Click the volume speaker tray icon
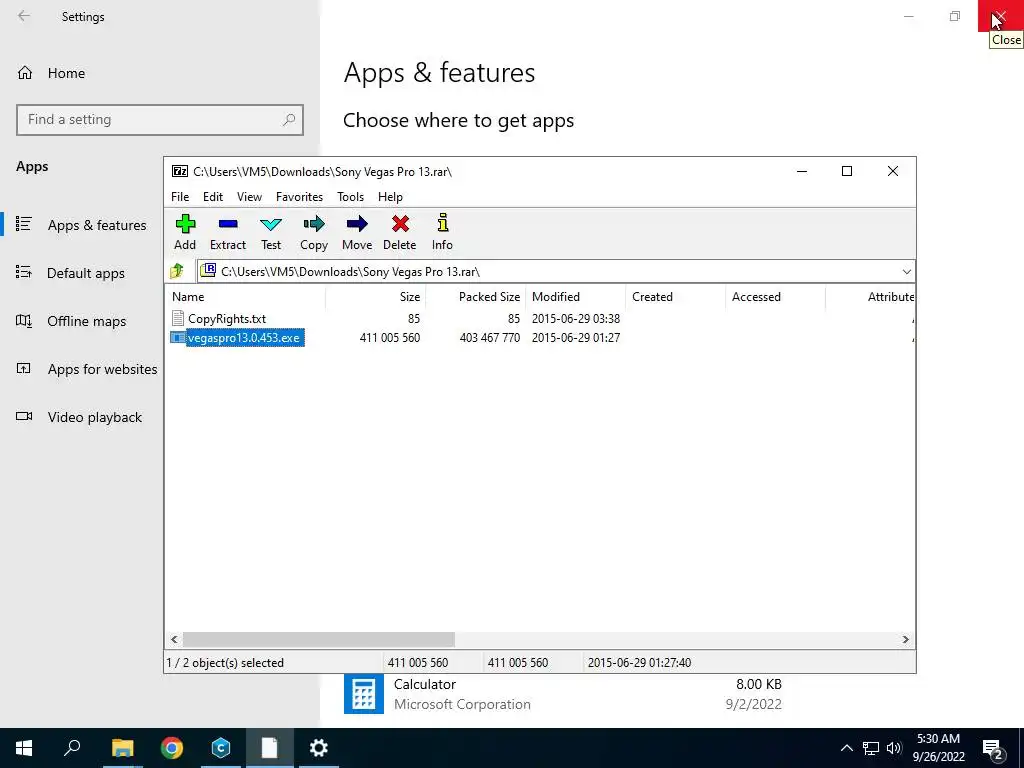The width and height of the screenshot is (1024, 768). (894, 748)
